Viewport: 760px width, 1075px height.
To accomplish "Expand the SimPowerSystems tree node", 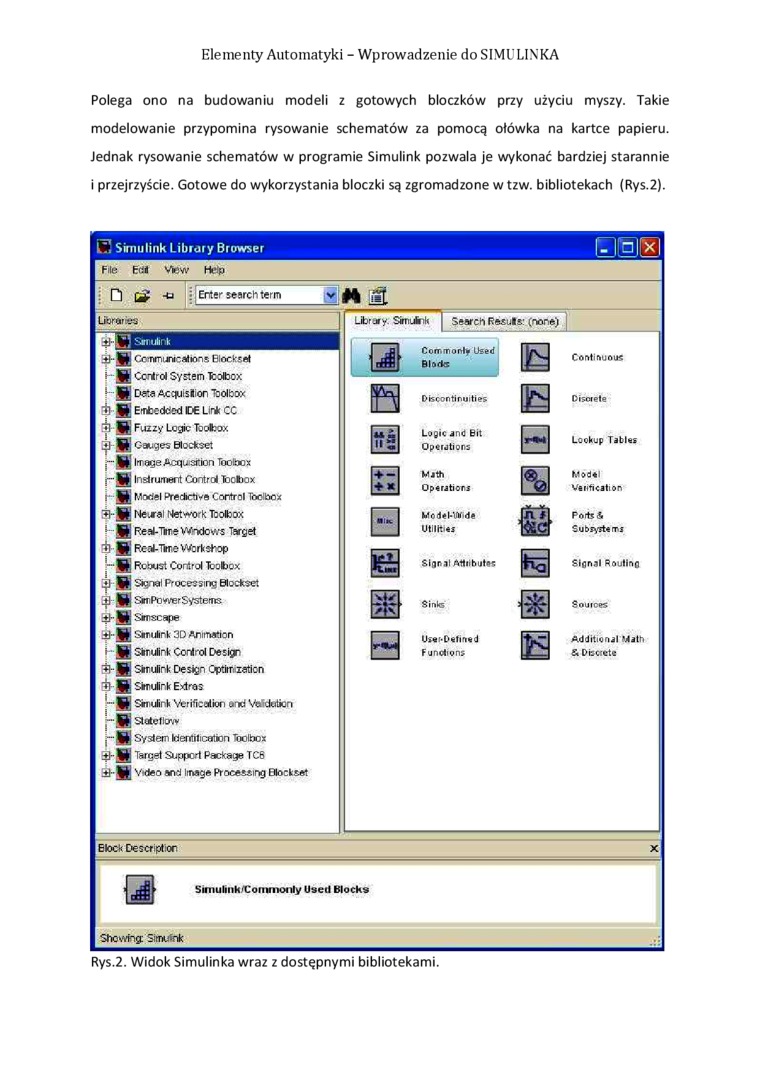I will pos(105,601).
